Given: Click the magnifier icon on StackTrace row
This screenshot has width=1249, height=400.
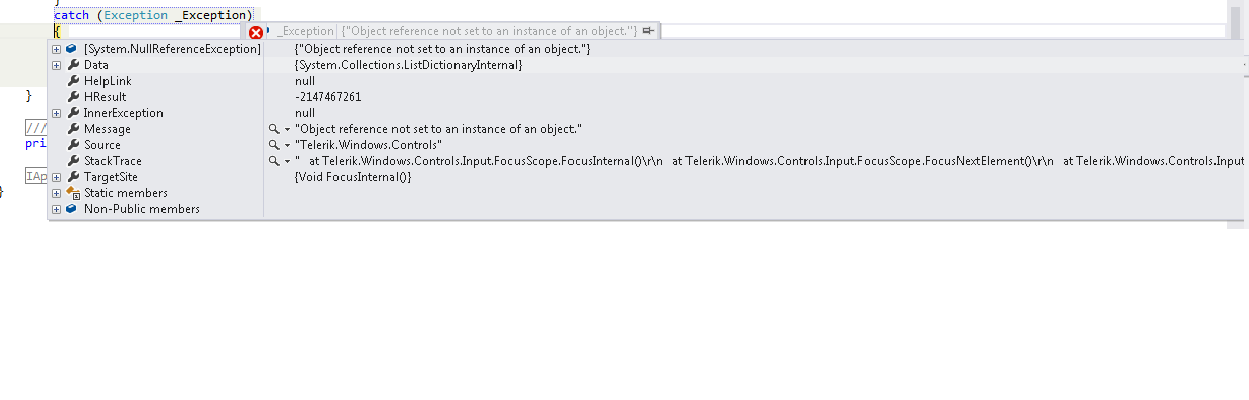Looking at the screenshot, I should tap(274, 161).
